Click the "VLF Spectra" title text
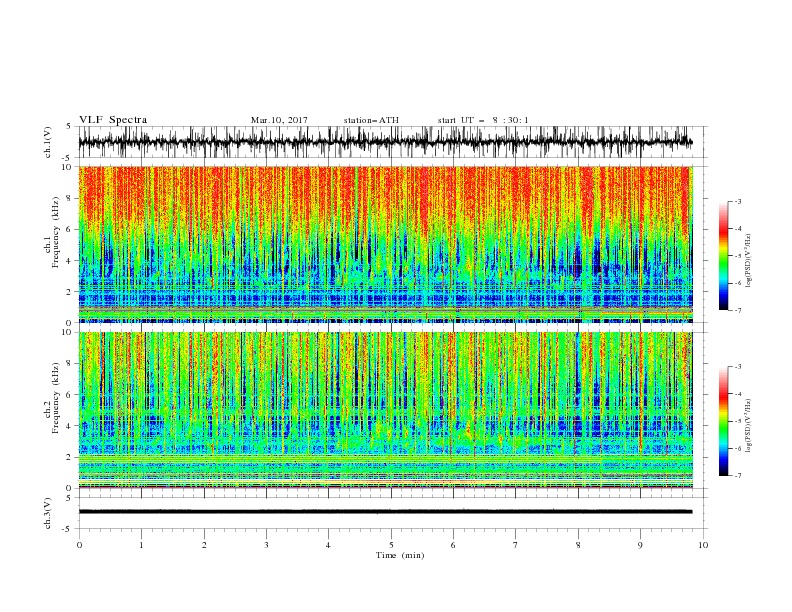This screenshot has height=612, width=792. coord(113,120)
